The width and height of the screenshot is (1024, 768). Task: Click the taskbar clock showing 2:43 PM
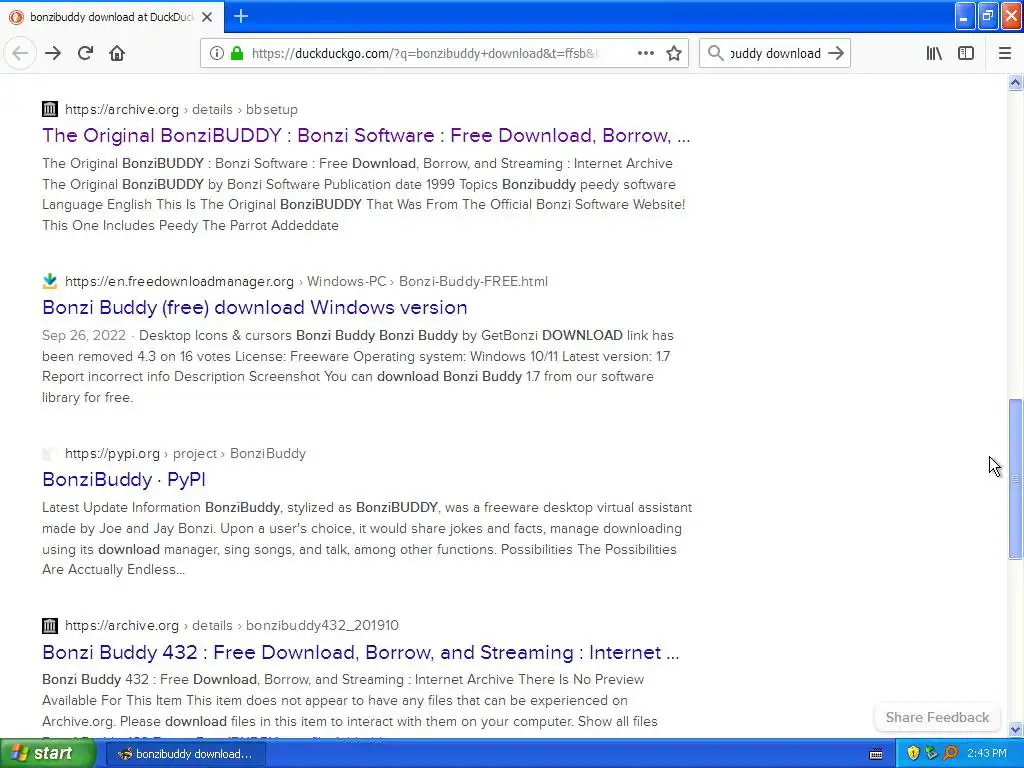click(987, 753)
